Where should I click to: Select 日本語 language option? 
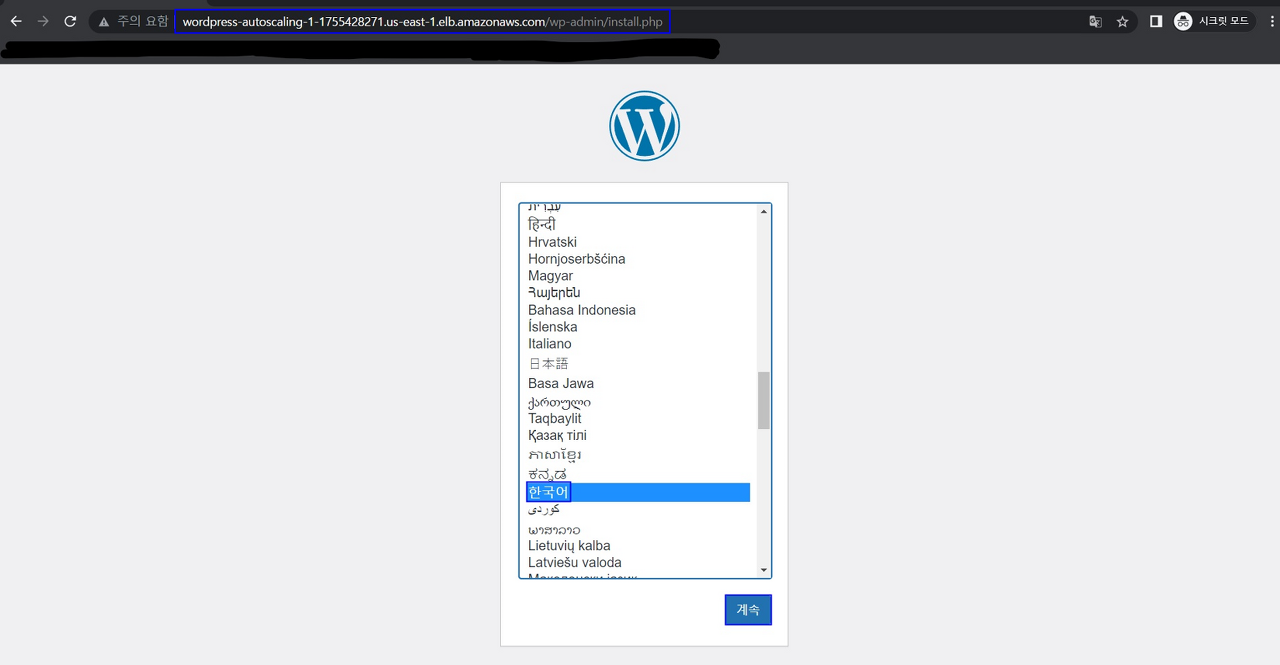(x=548, y=363)
